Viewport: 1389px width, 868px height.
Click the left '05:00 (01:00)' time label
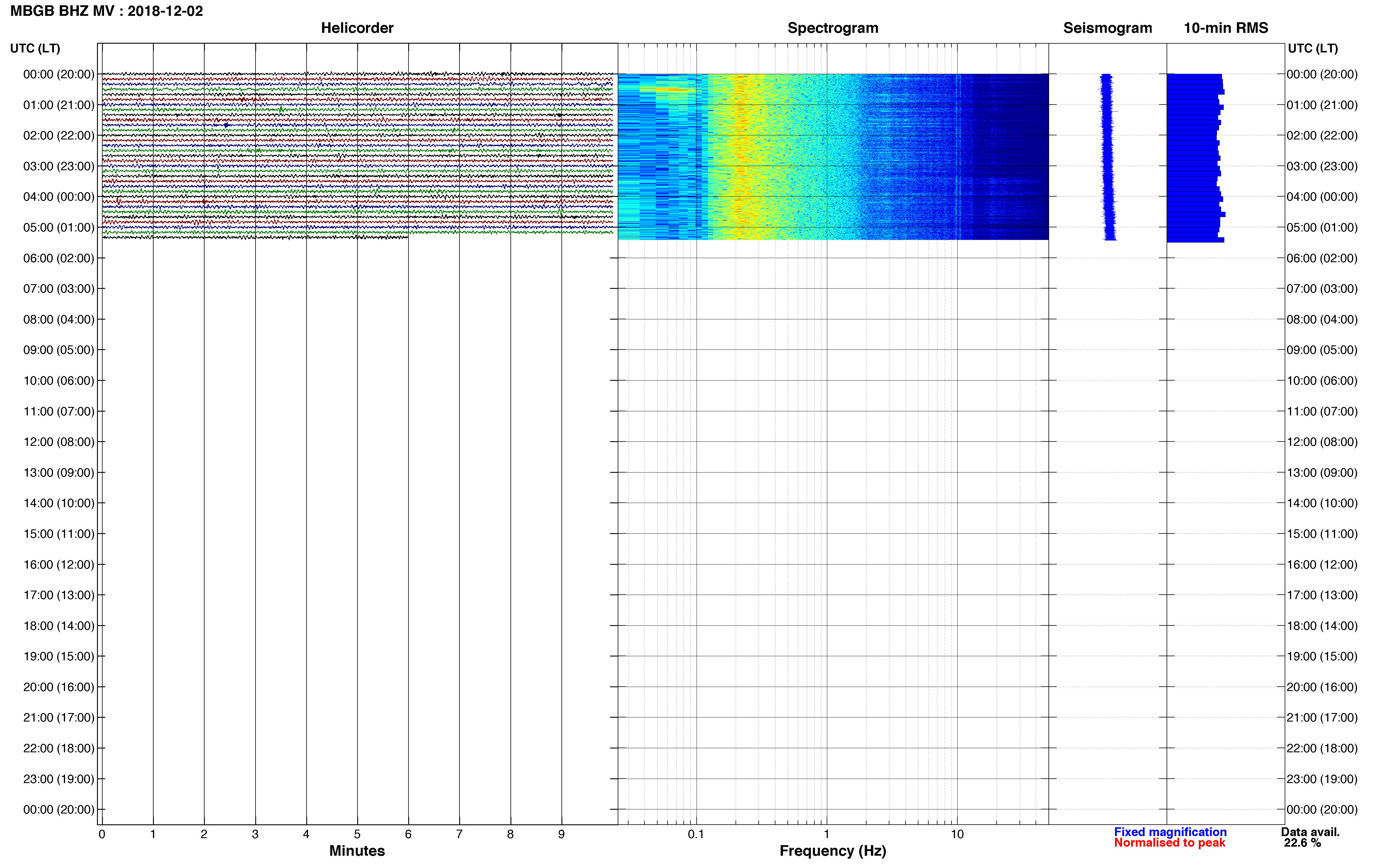59,227
